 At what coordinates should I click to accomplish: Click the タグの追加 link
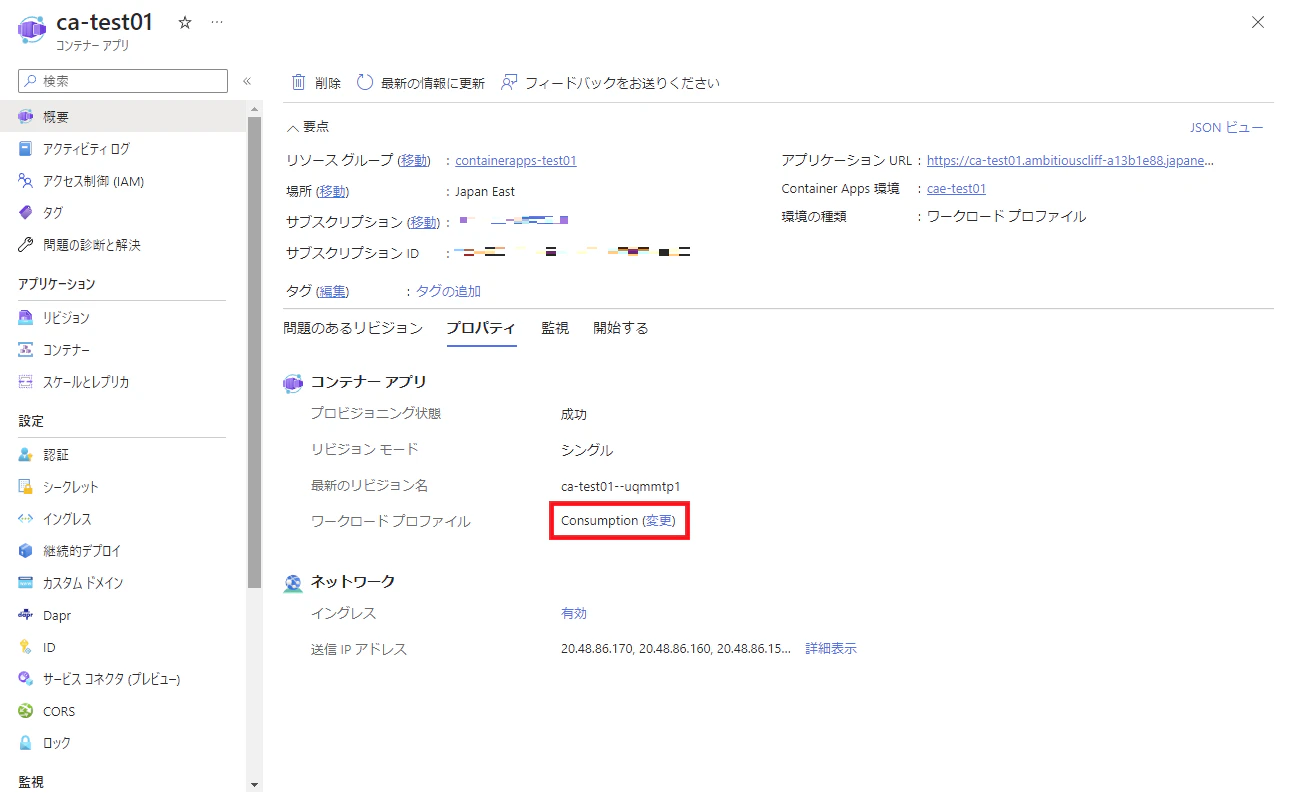click(x=448, y=291)
